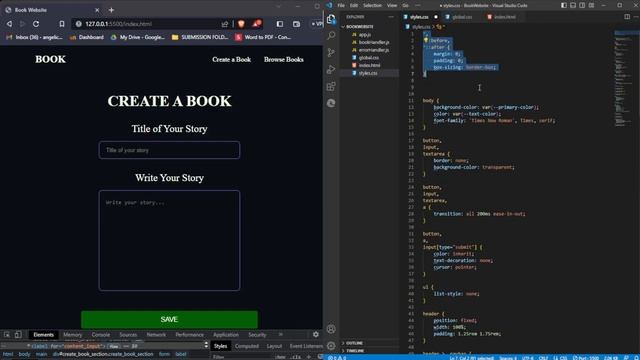The height and width of the screenshot is (360, 640).
Task: Open the File menu in VS Code
Action: [341, 5]
